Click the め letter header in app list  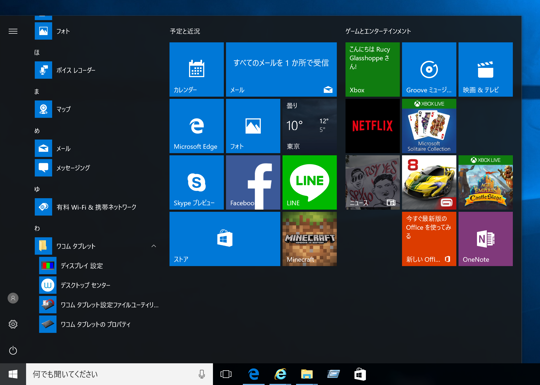[x=37, y=131]
